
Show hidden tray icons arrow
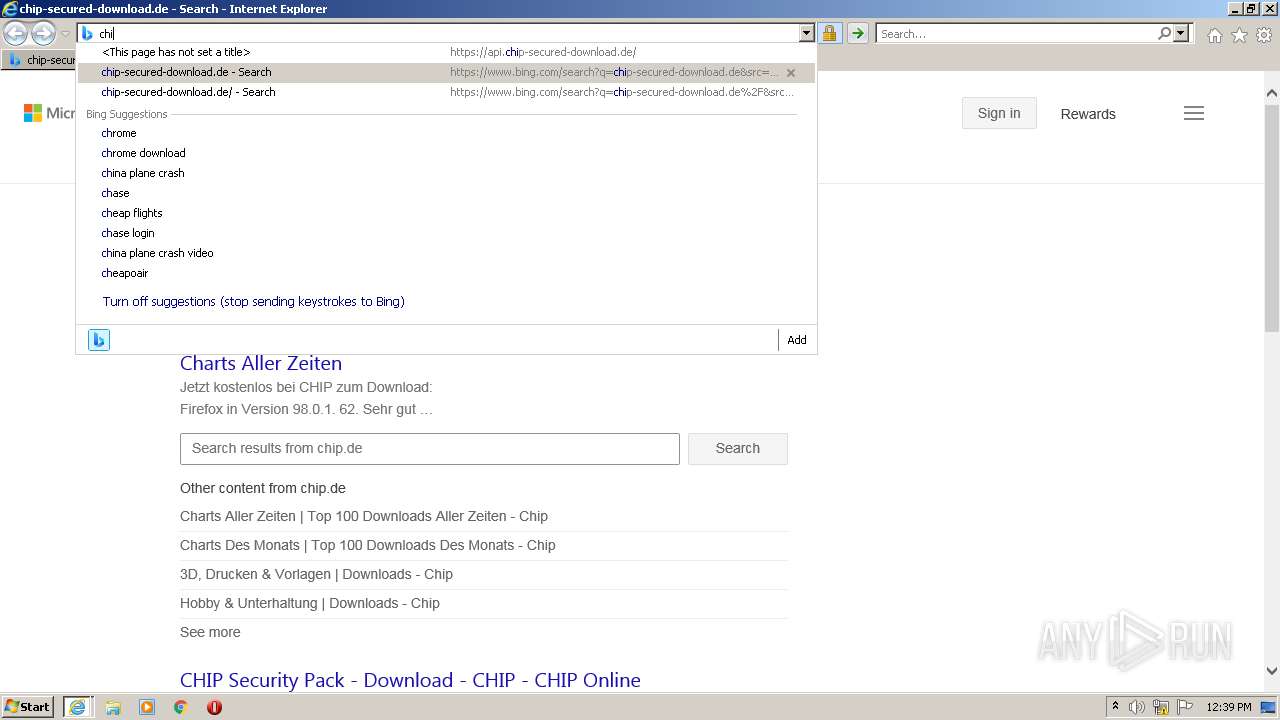coord(1115,707)
